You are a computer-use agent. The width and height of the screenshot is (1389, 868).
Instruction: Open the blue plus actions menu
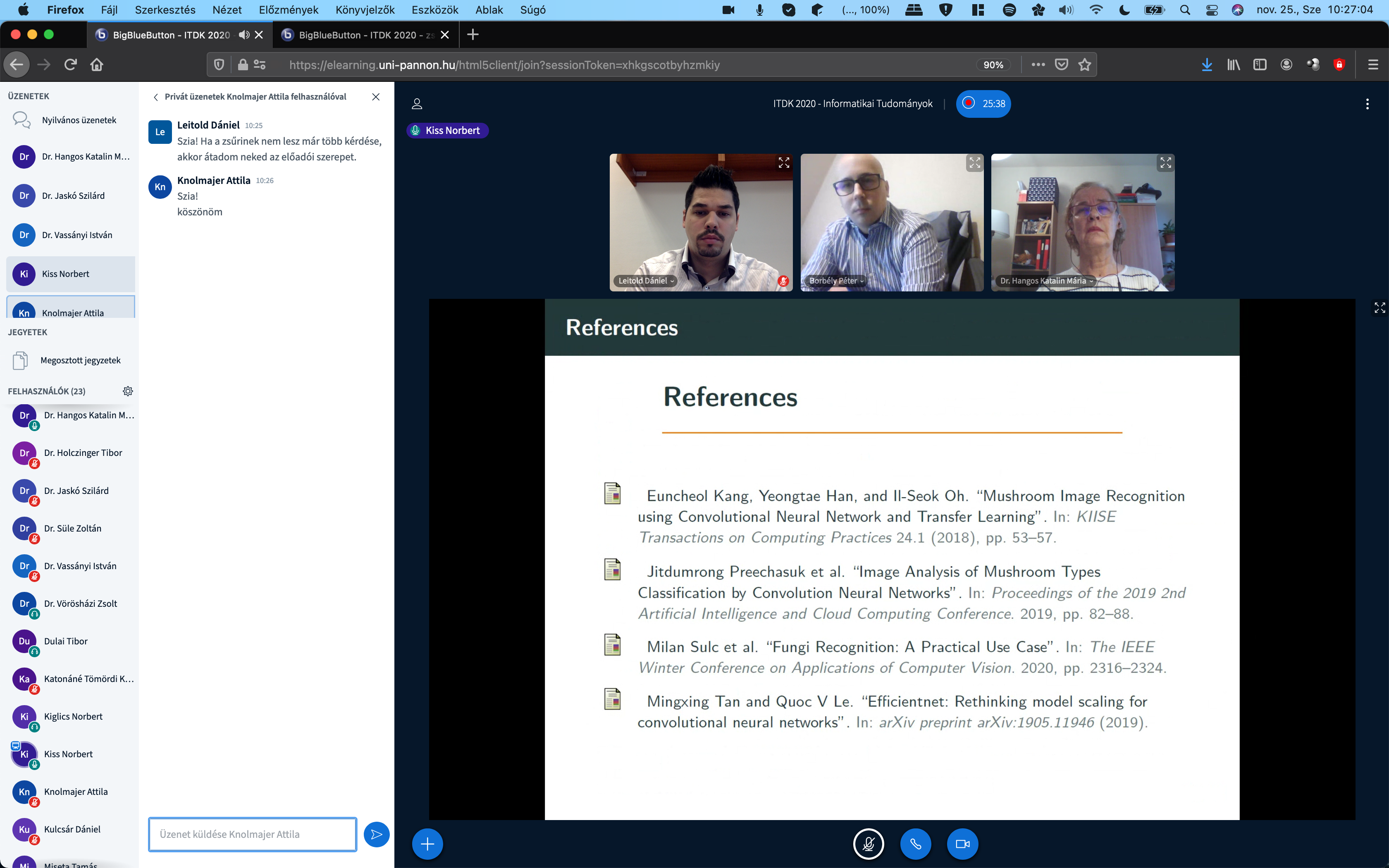tap(427, 844)
